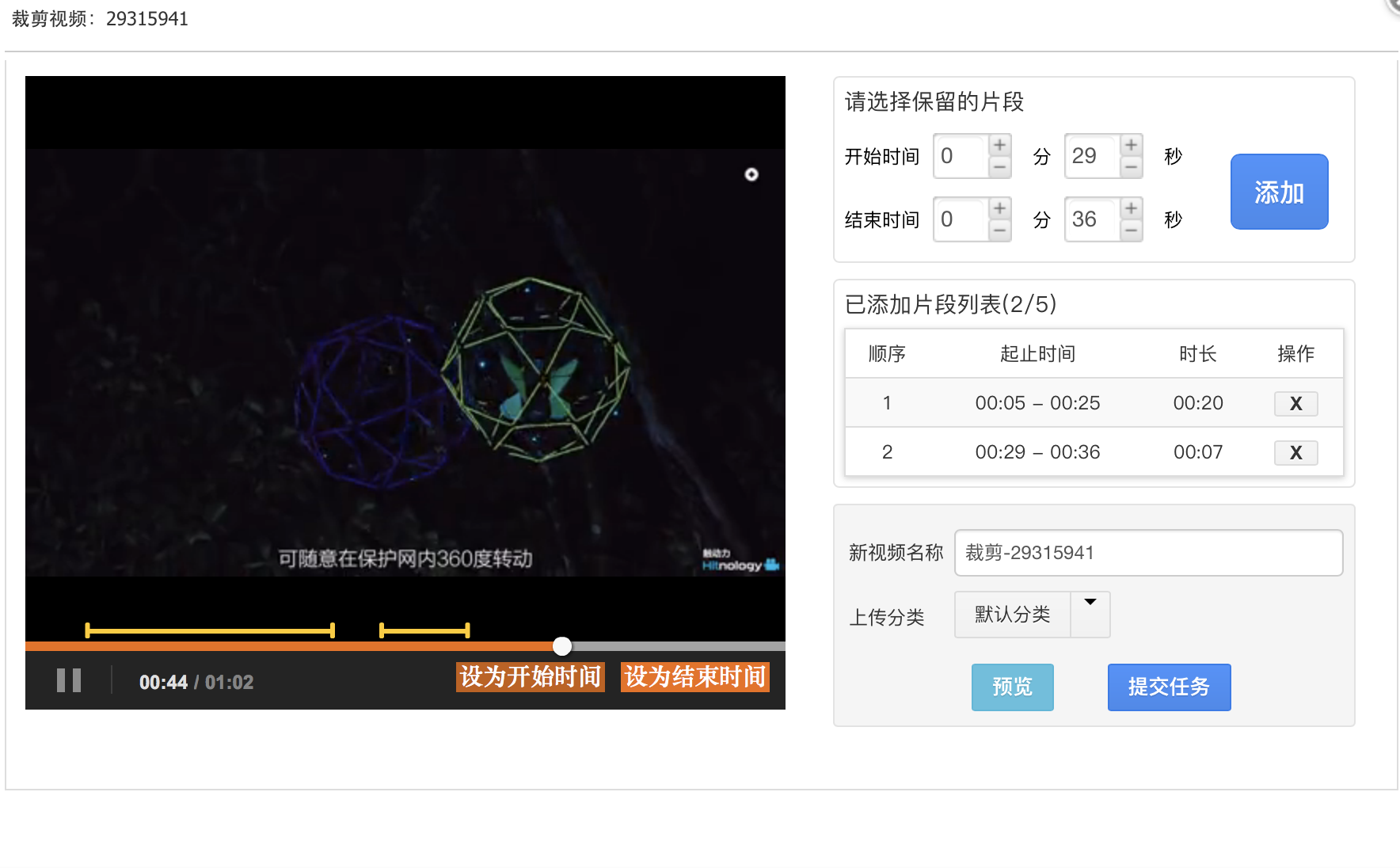This screenshot has height=868, width=1400.
Task: Click the 起止时间 column header
Action: click(1037, 354)
